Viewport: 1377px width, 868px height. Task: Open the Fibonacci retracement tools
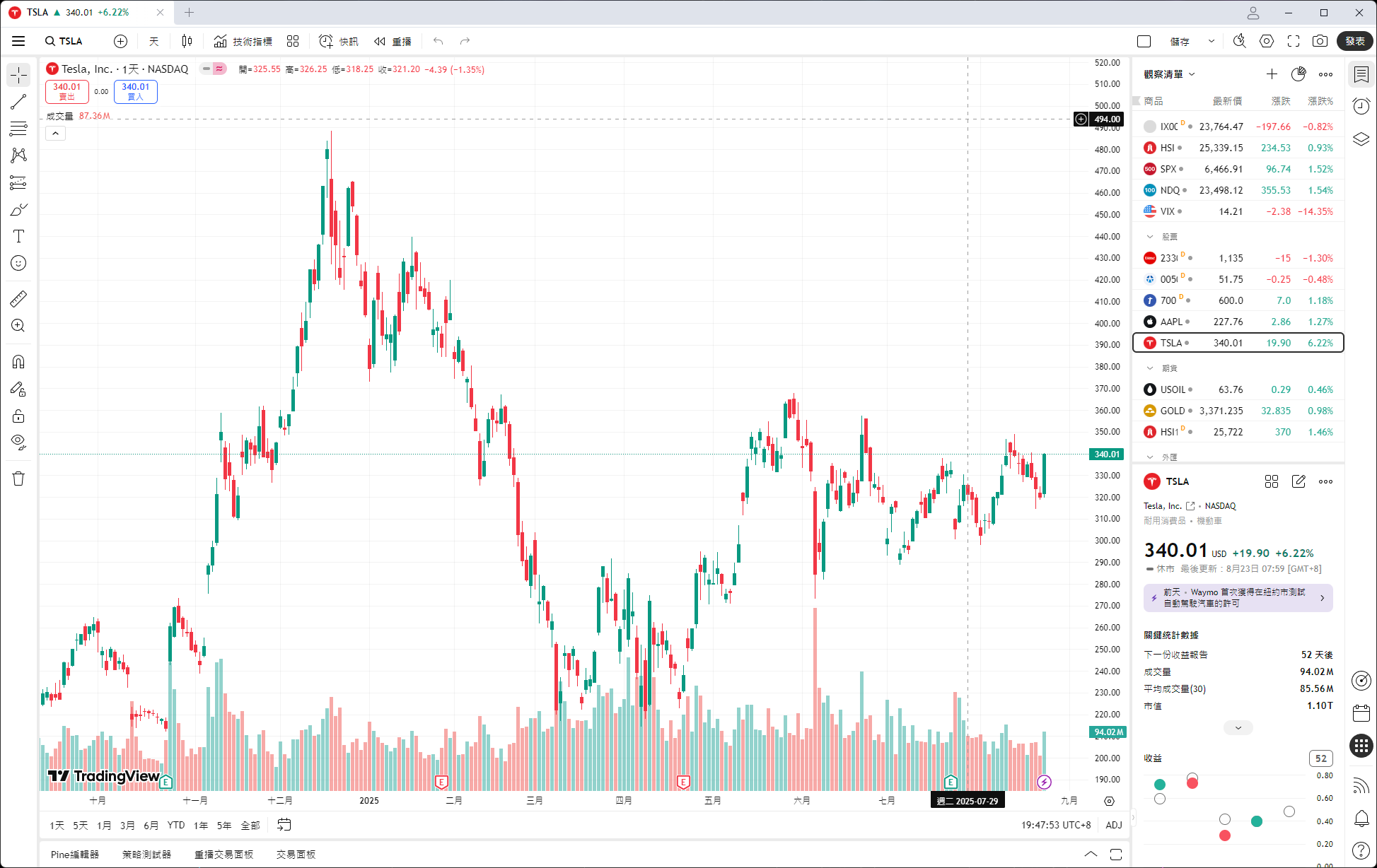(18, 129)
